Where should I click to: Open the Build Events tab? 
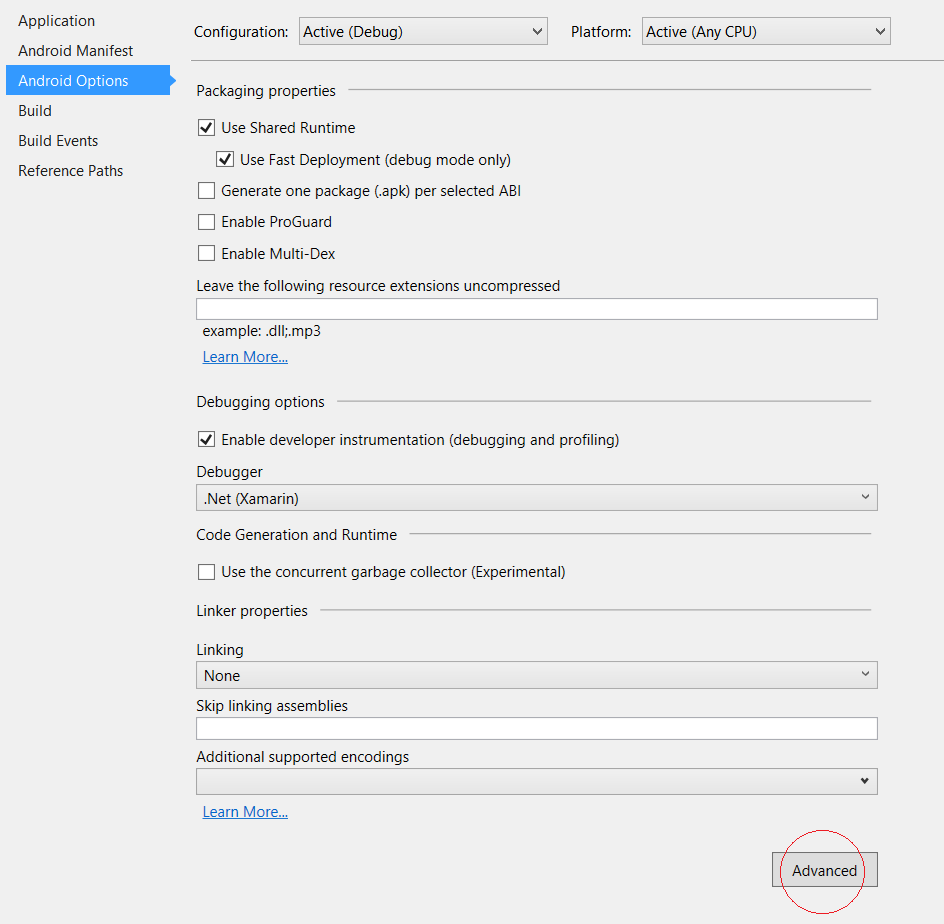tap(58, 141)
